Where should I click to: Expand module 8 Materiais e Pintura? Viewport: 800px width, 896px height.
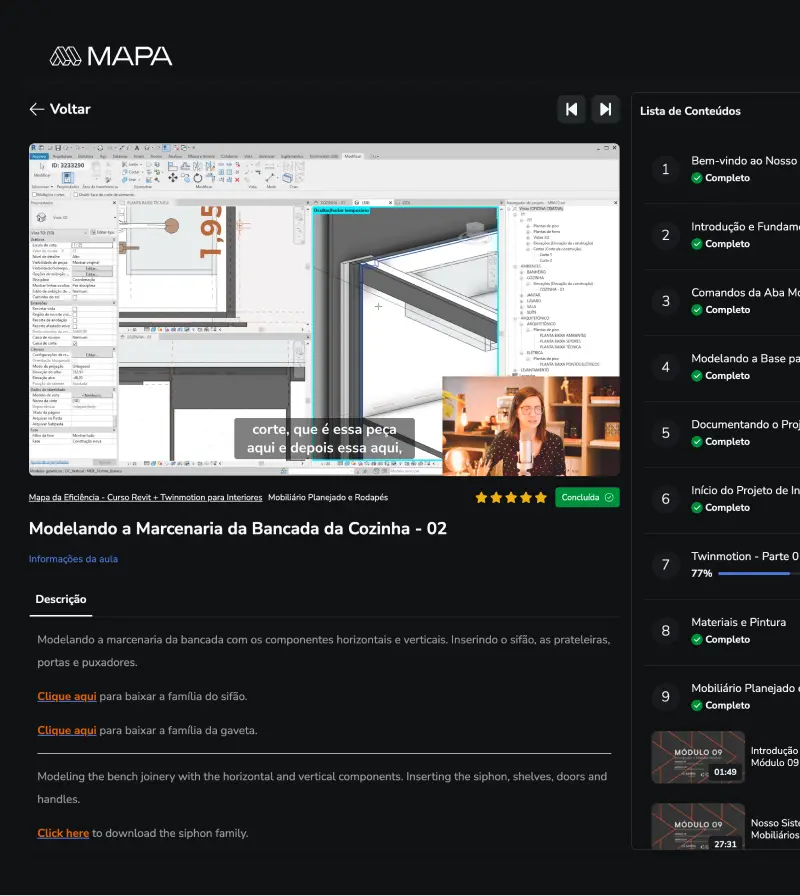pos(722,631)
